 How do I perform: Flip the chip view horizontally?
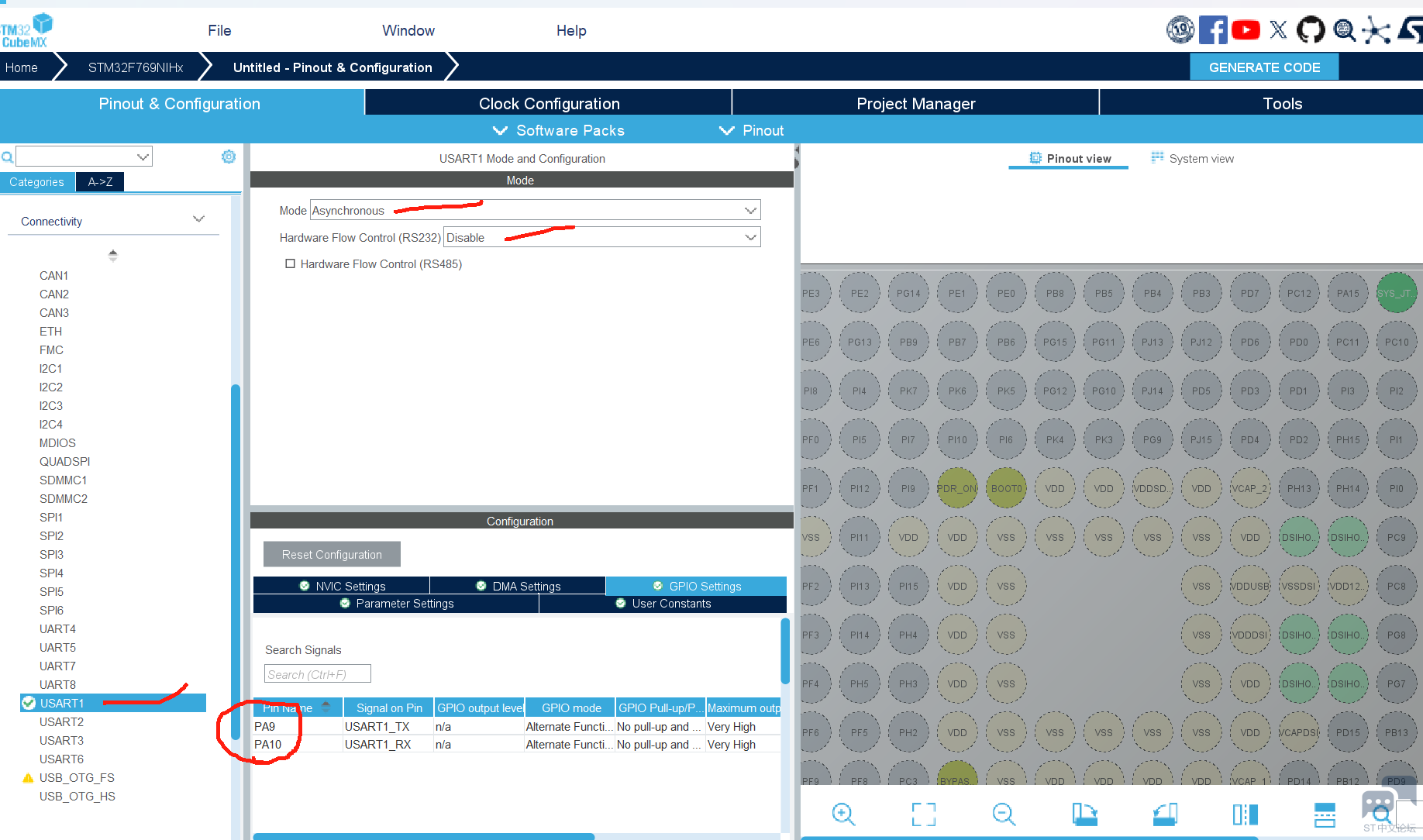click(x=1246, y=814)
